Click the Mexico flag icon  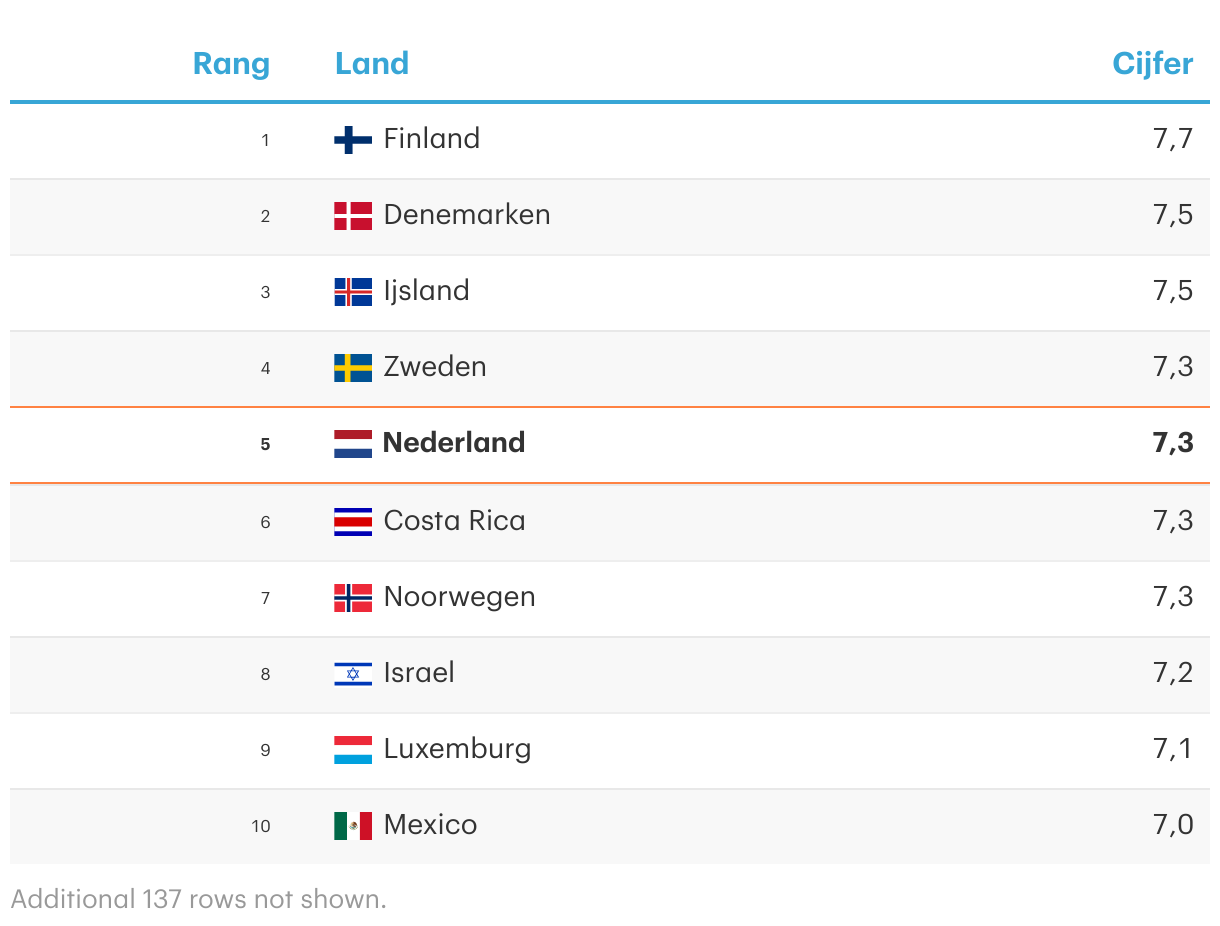coord(352,826)
